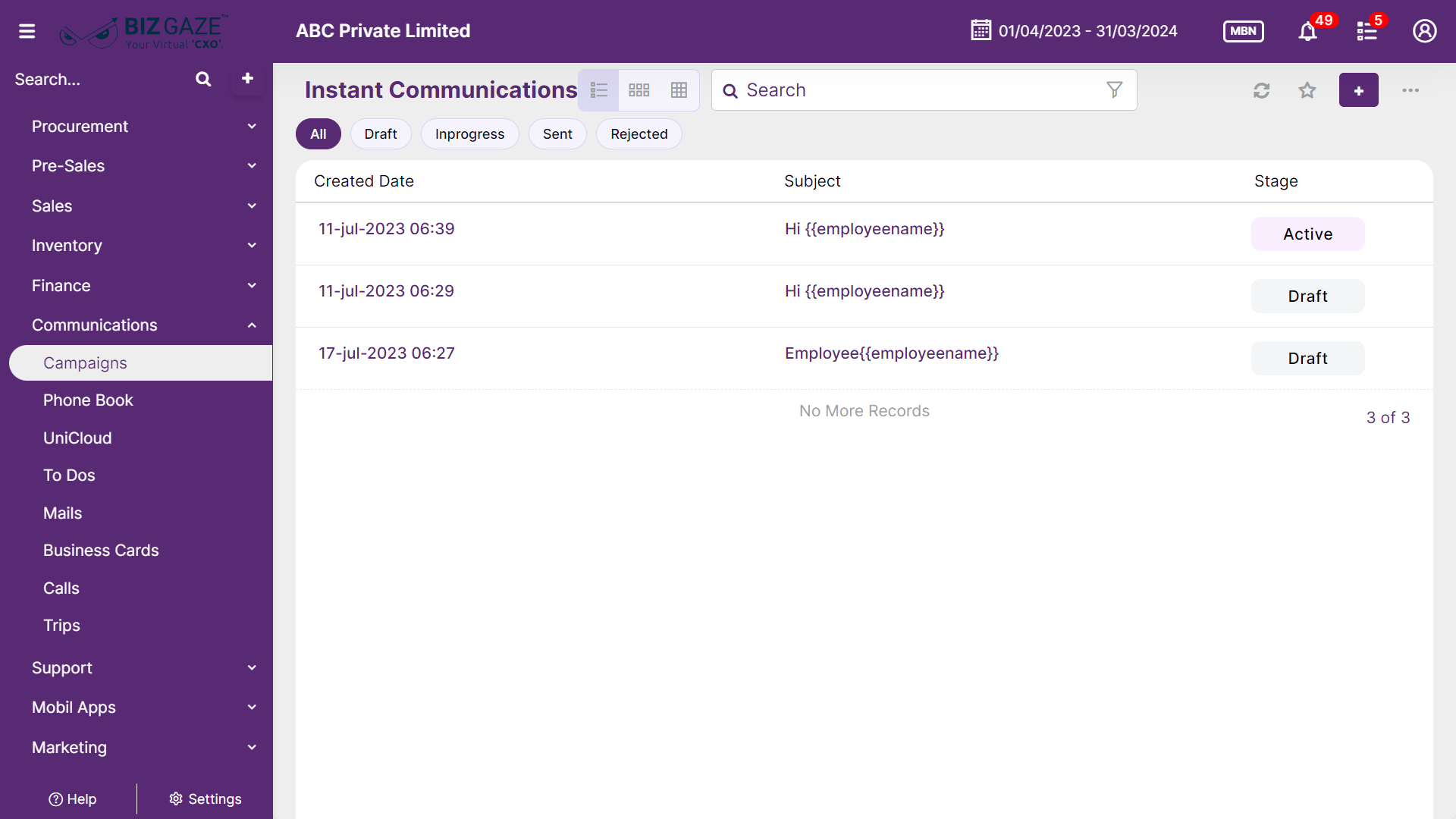Click the date range 01/04/2023 - 31/03/2024
This screenshot has width=1456, height=819.
tap(1087, 31)
